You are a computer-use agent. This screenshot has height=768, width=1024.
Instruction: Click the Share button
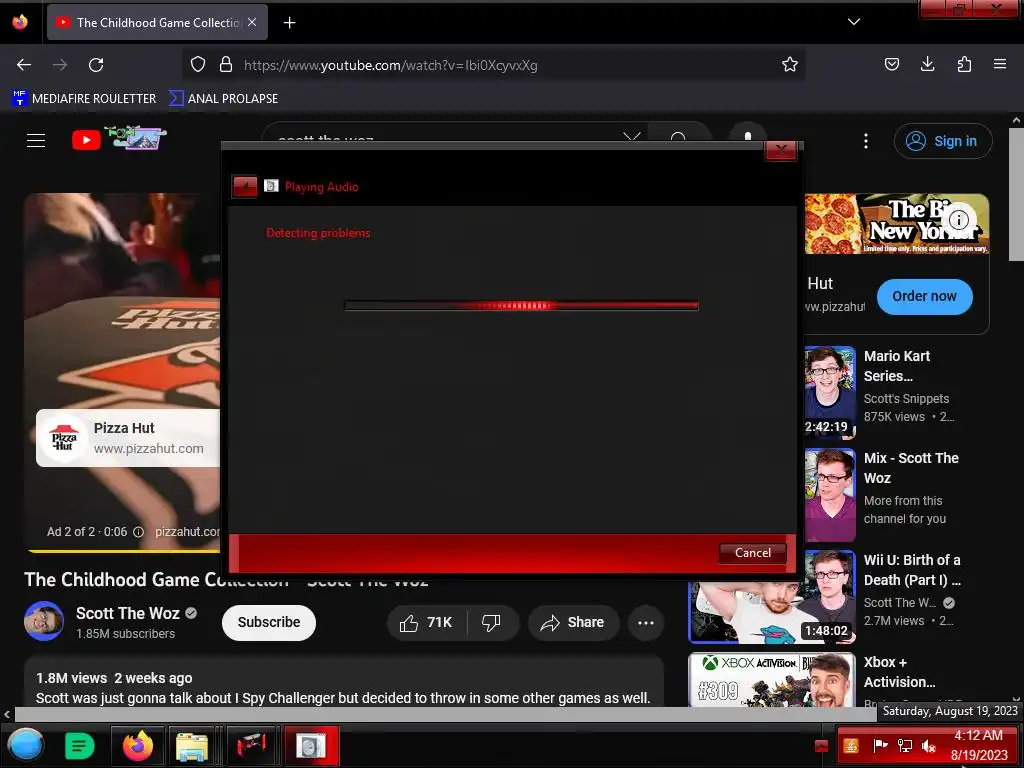point(572,622)
